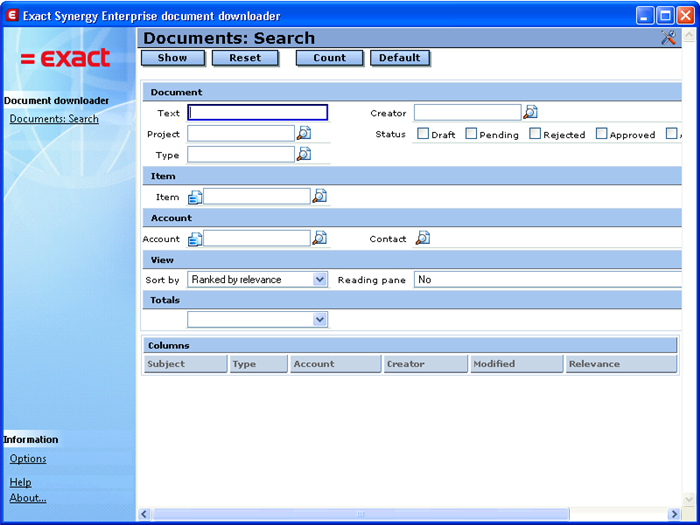Click the Default button

click(x=400, y=58)
